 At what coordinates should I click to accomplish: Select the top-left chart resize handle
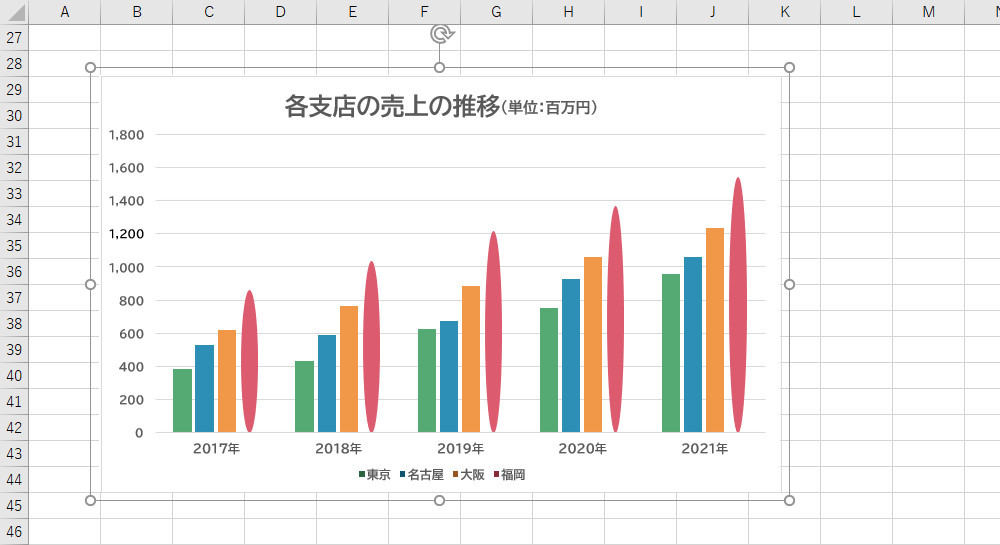[91, 68]
